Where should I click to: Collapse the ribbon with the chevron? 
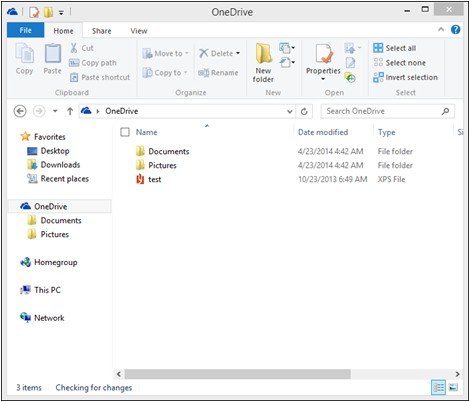click(x=441, y=30)
